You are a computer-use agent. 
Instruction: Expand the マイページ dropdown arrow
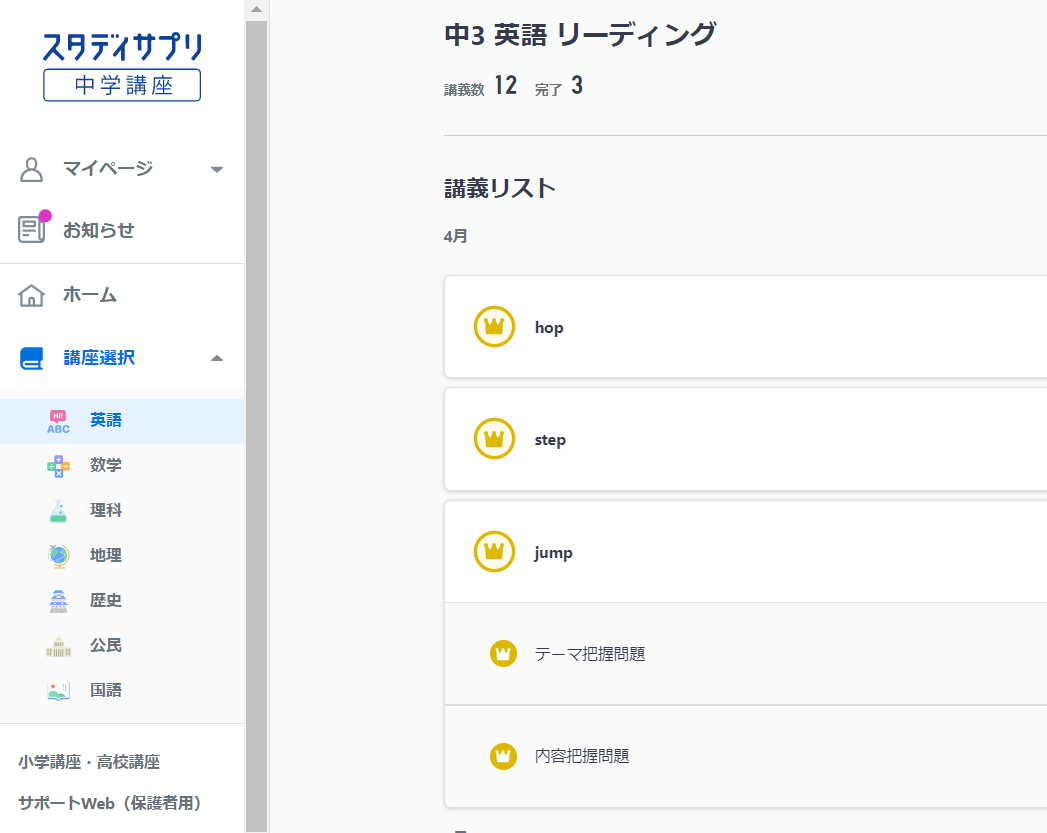pyautogui.click(x=216, y=170)
